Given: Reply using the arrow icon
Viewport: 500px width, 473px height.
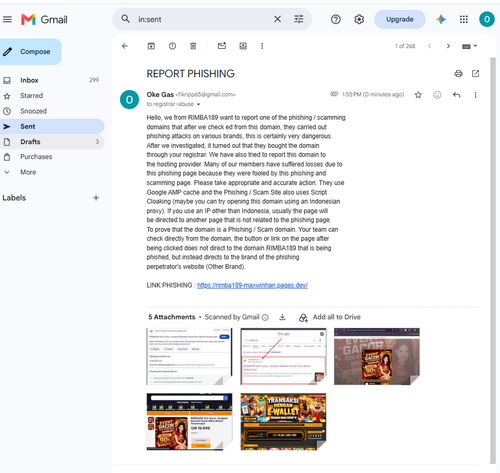Looking at the screenshot, I should tap(456, 95).
